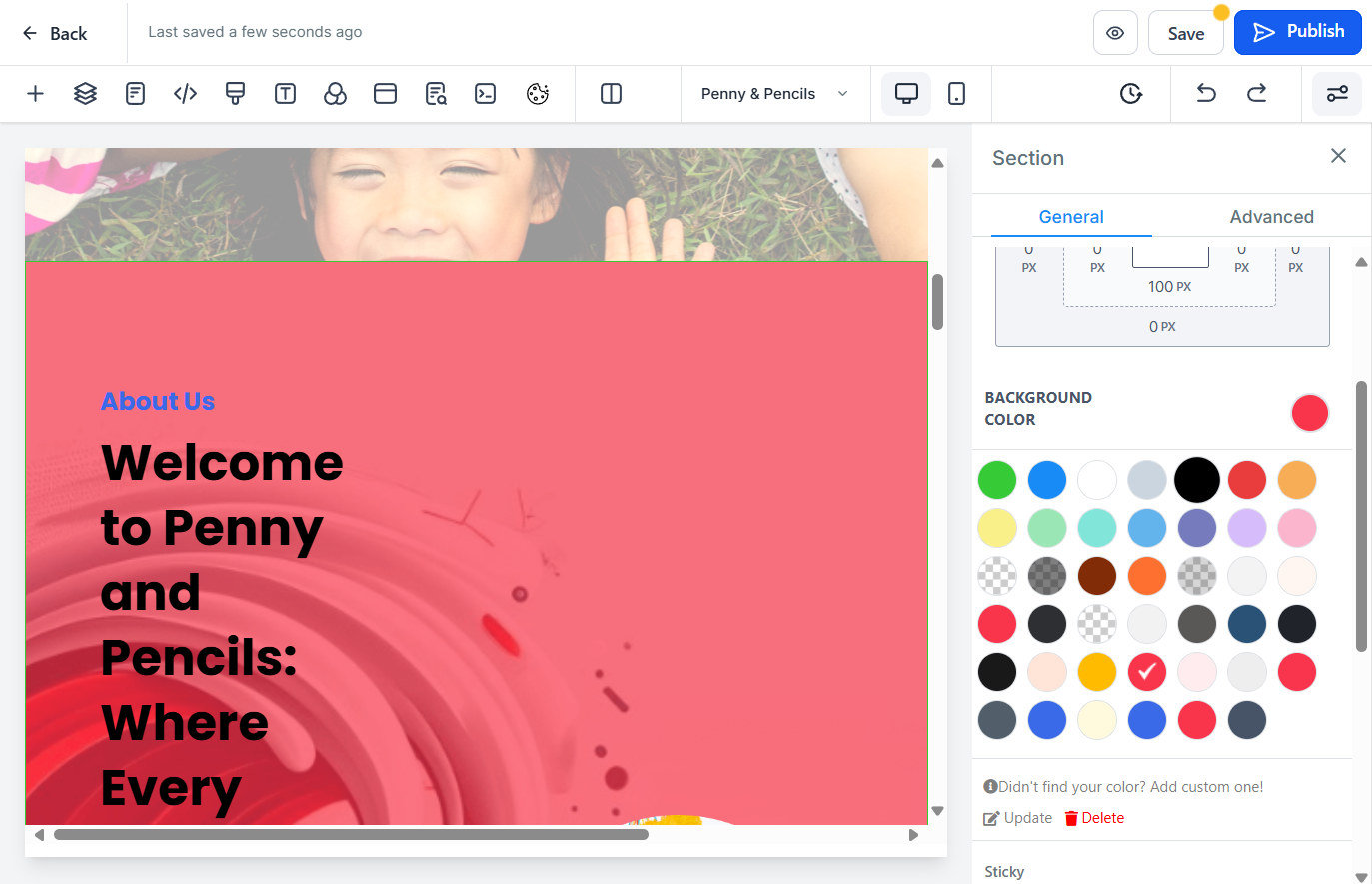
Task: Preview the page with the eye button
Action: click(1115, 33)
